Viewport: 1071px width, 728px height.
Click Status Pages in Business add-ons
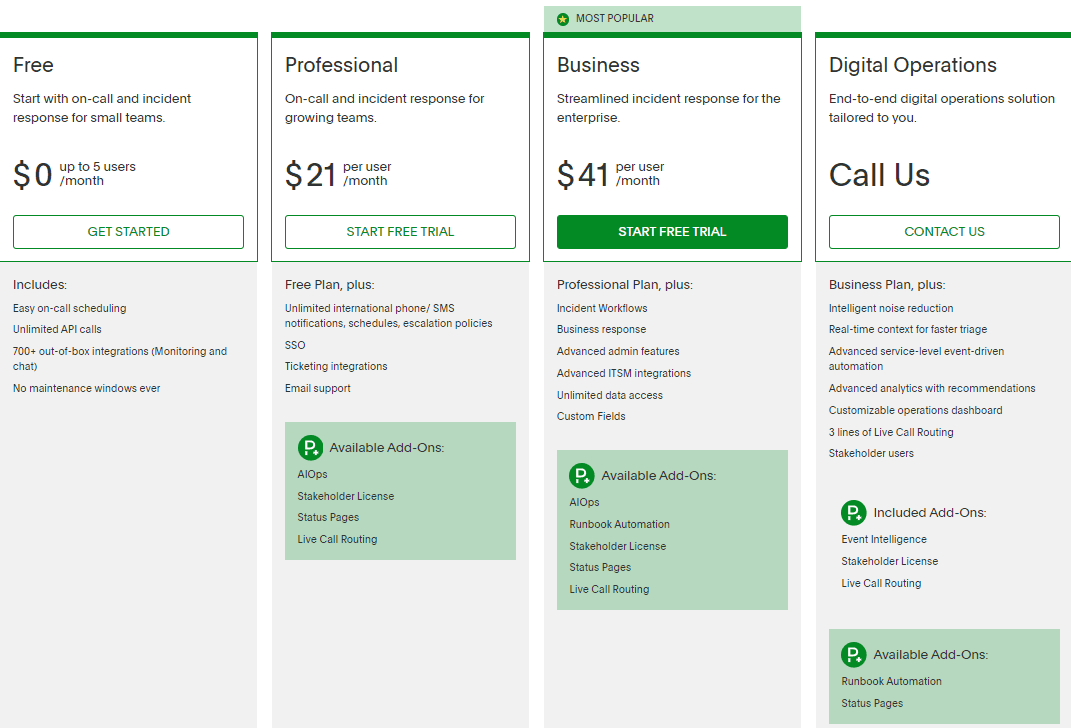coord(600,568)
